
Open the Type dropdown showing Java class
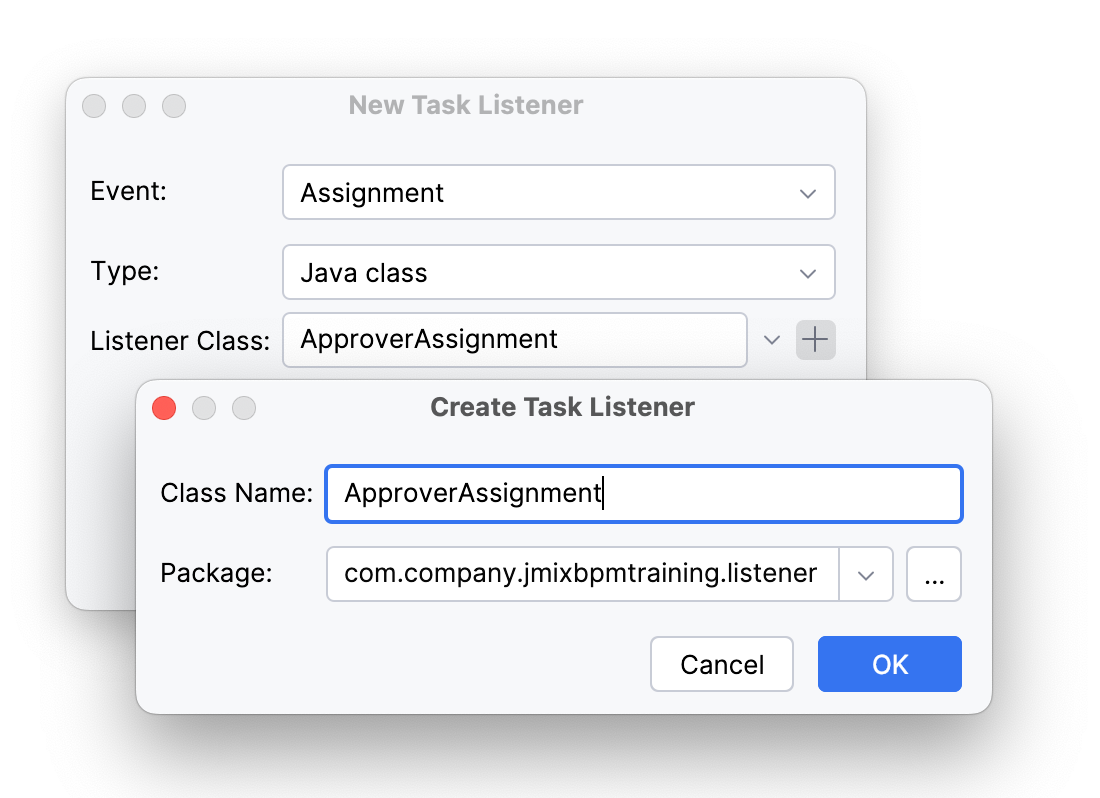[558, 272]
